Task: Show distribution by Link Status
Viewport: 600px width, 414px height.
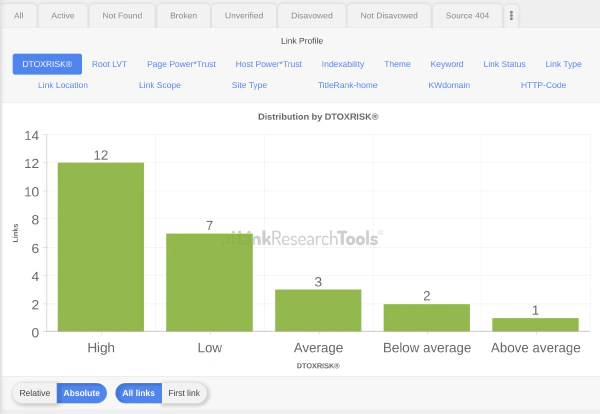Action: point(504,64)
